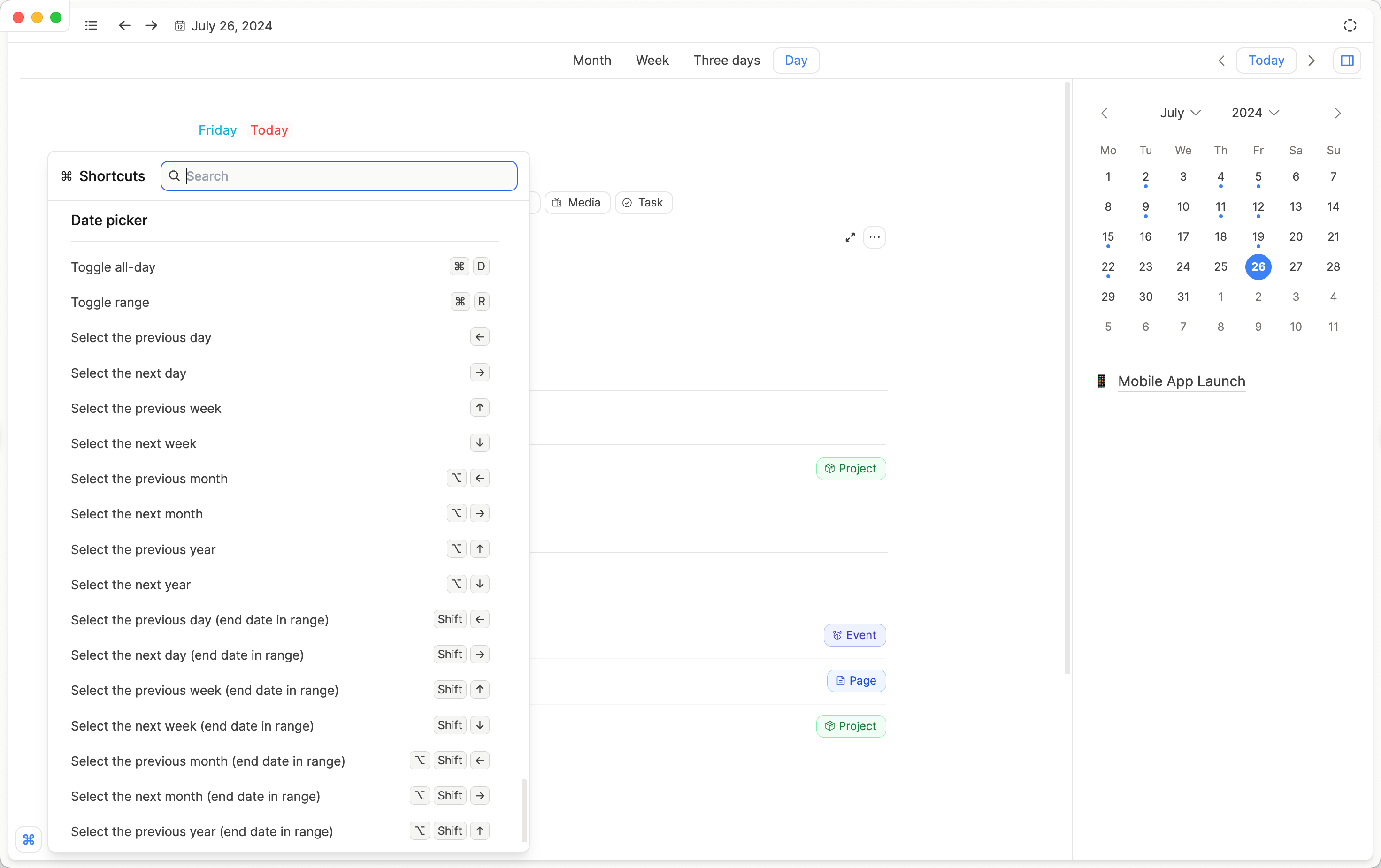Click inside the Shortcuts search field
This screenshot has width=1381, height=868.
[339, 176]
